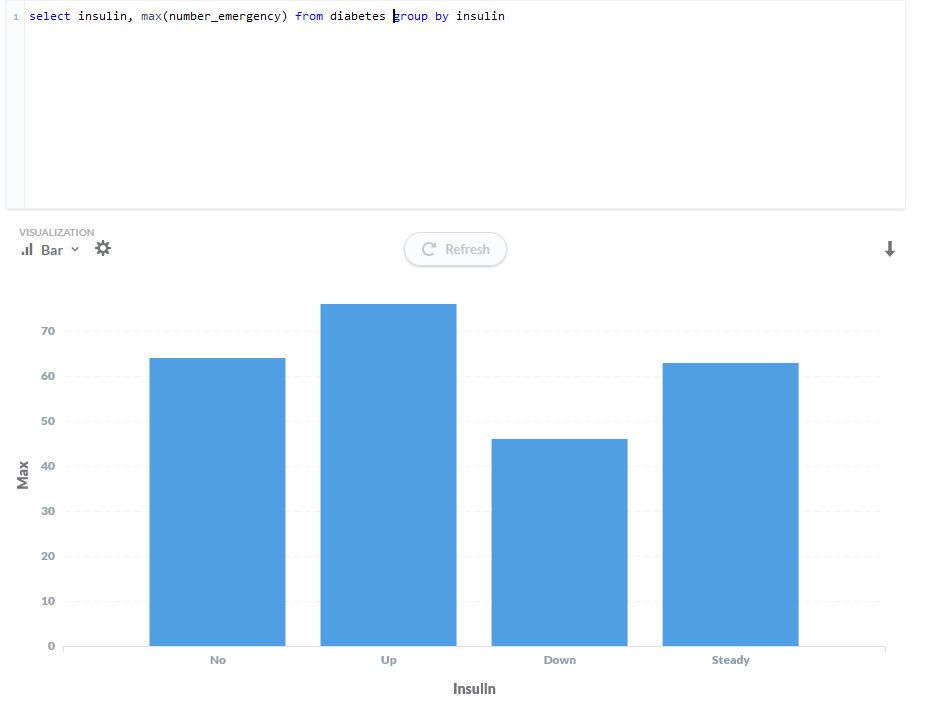Click the 'from' keyword in the query
This screenshot has height=709, width=929.
point(309,16)
